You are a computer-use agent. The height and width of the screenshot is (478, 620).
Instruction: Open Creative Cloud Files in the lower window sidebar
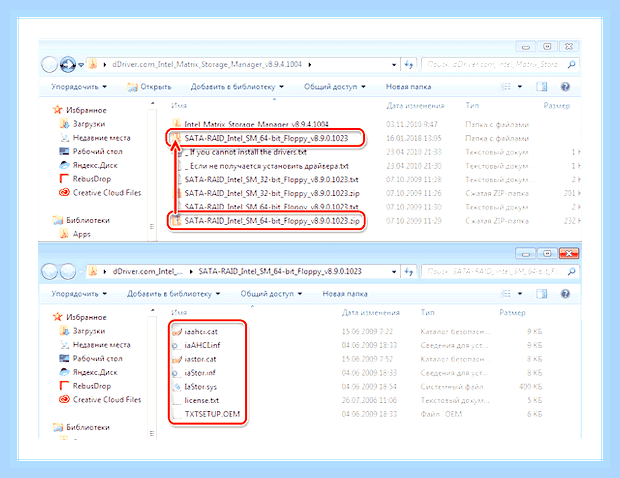tap(100, 400)
